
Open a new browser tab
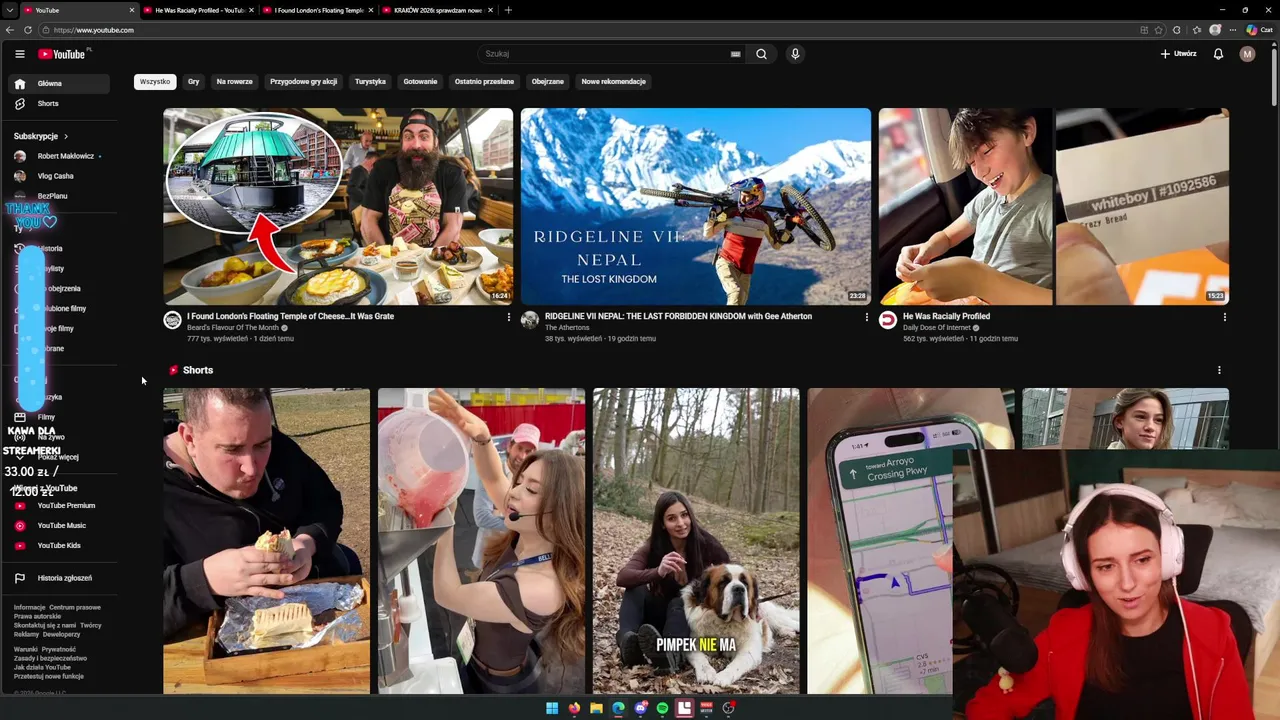point(508,10)
